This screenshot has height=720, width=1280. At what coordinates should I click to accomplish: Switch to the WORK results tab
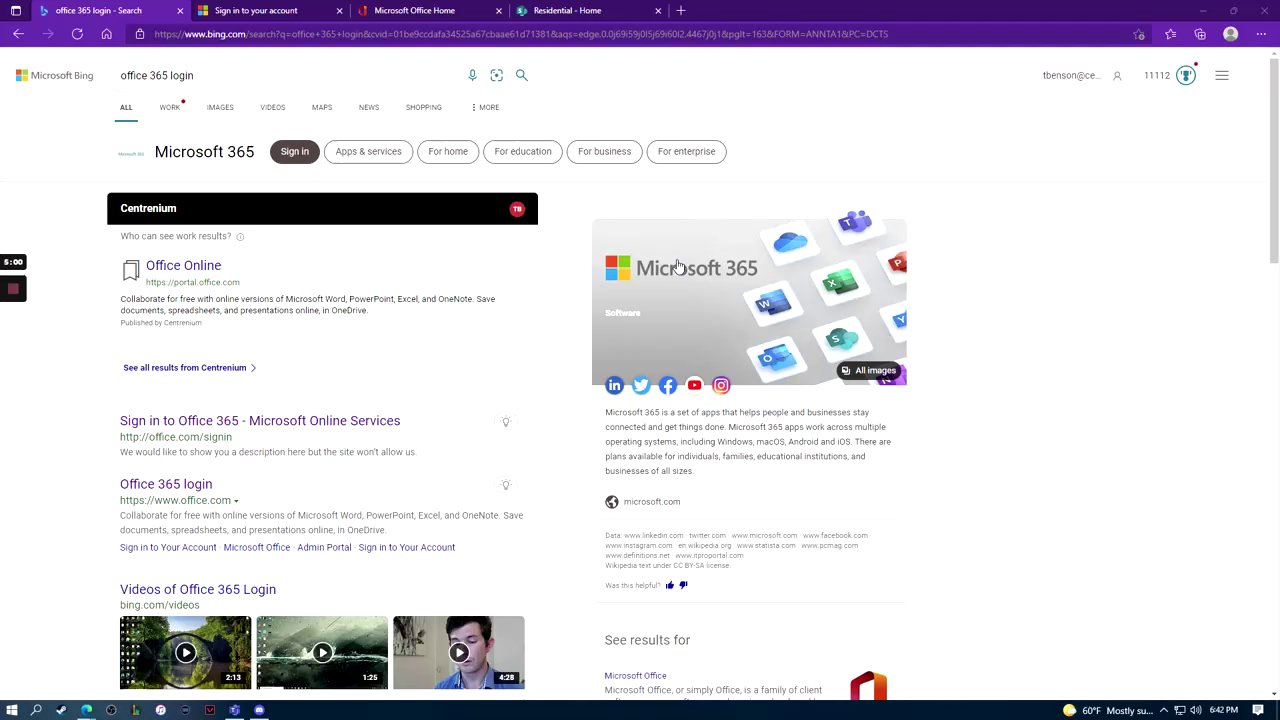tap(170, 107)
